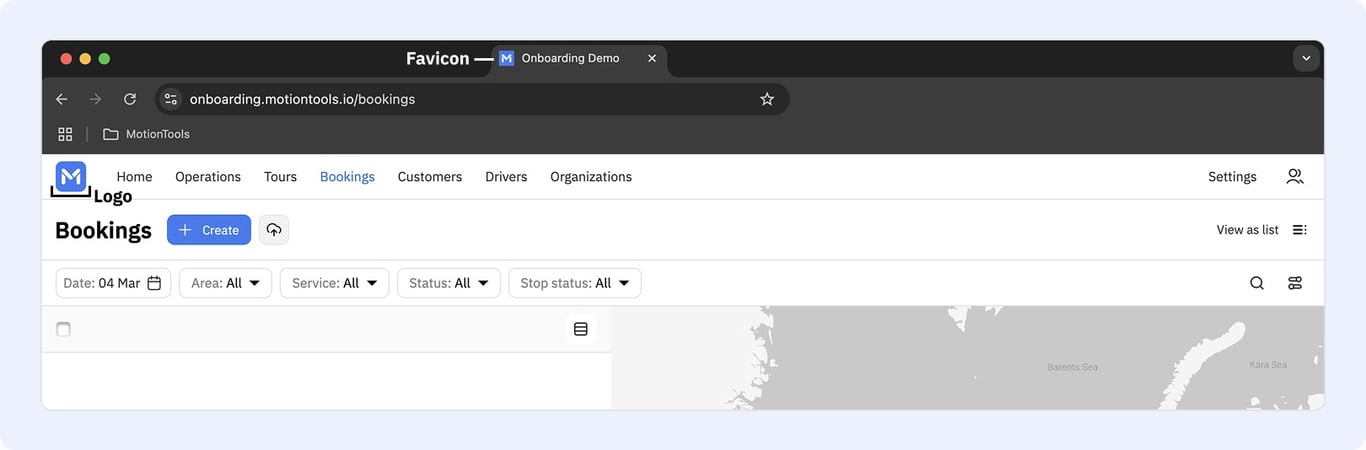1366x450 pixels.
Task: Open the Customers menu item
Action: tap(430, 177)
